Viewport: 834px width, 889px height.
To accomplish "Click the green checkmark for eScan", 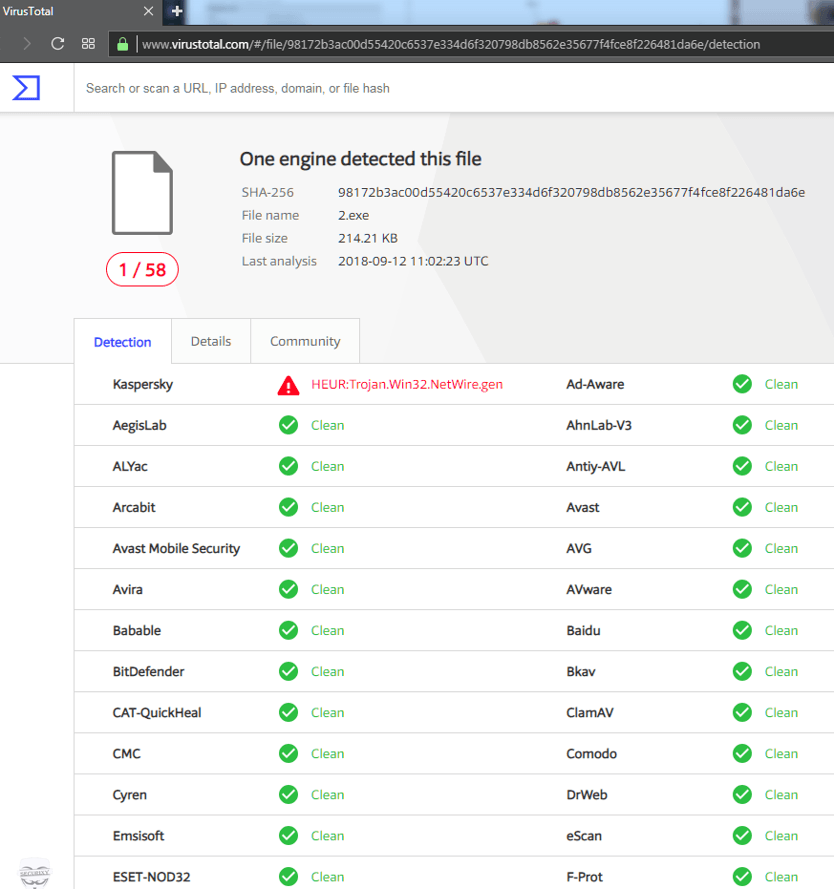I will [742, 836].
